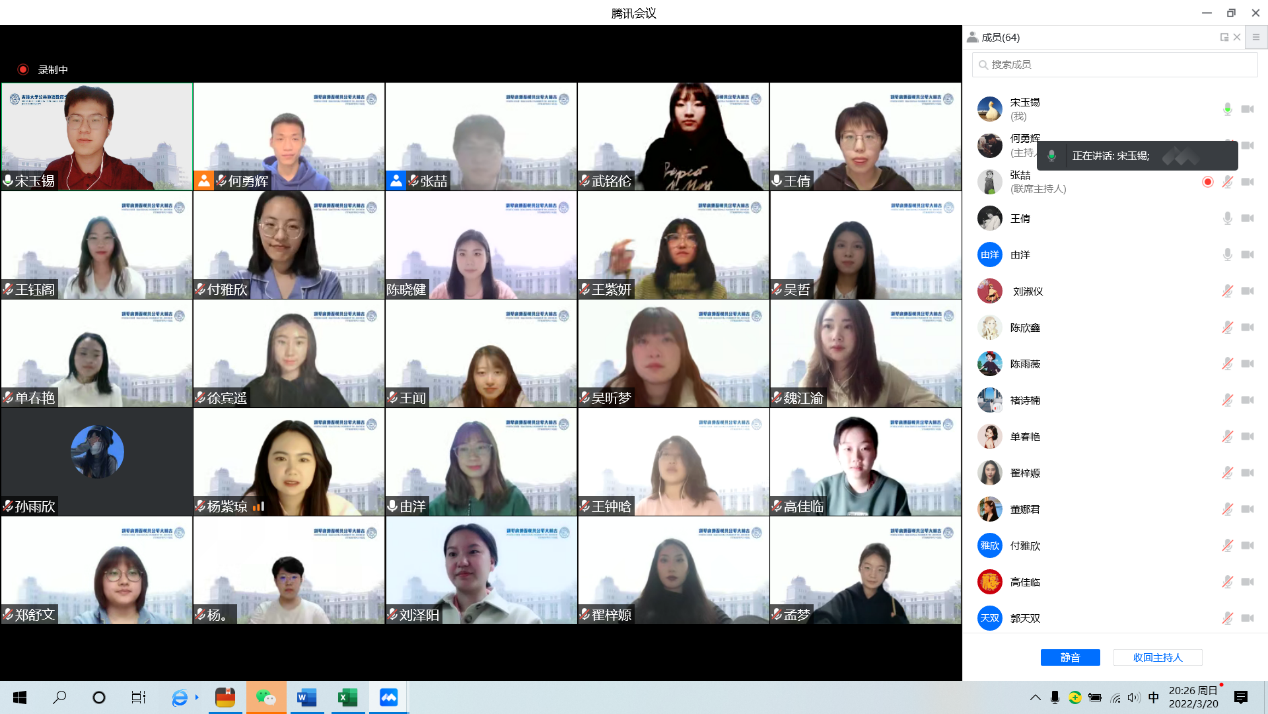This screenshot has height=714, width=1268.
Task: Click the camera icon for 陈欣鑫
Action: (x=1247, y=327)
